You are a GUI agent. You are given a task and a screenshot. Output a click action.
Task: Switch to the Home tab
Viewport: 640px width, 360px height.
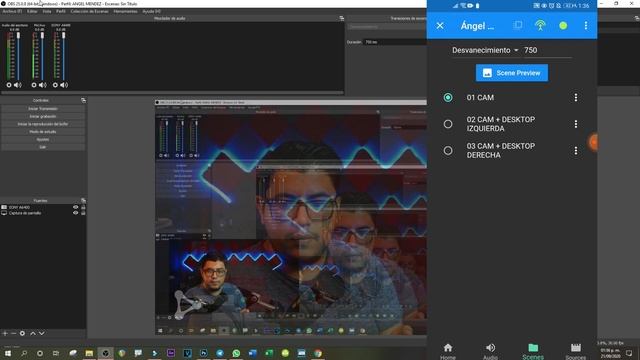[x=448, y=351]
